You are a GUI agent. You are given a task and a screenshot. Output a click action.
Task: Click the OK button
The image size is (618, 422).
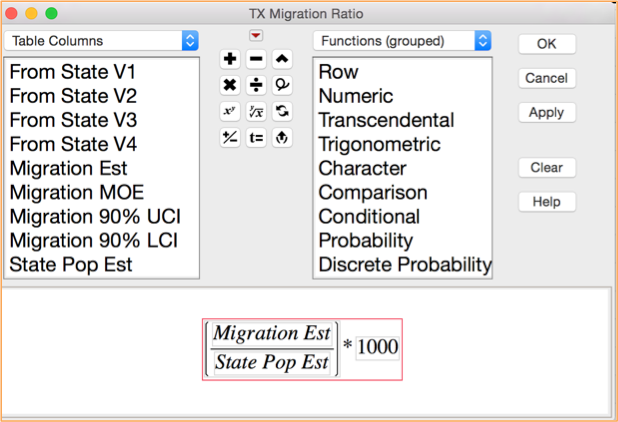click(x=547, y=44)
